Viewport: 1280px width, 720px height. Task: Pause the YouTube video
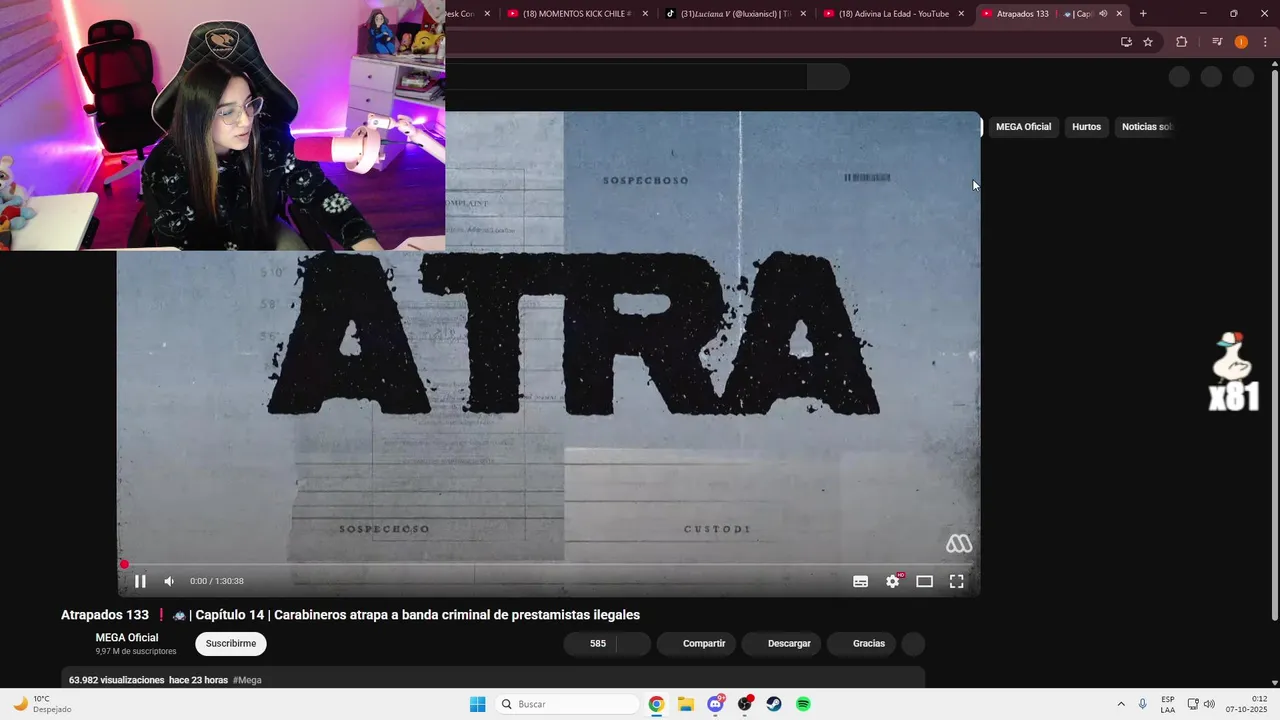140,581
